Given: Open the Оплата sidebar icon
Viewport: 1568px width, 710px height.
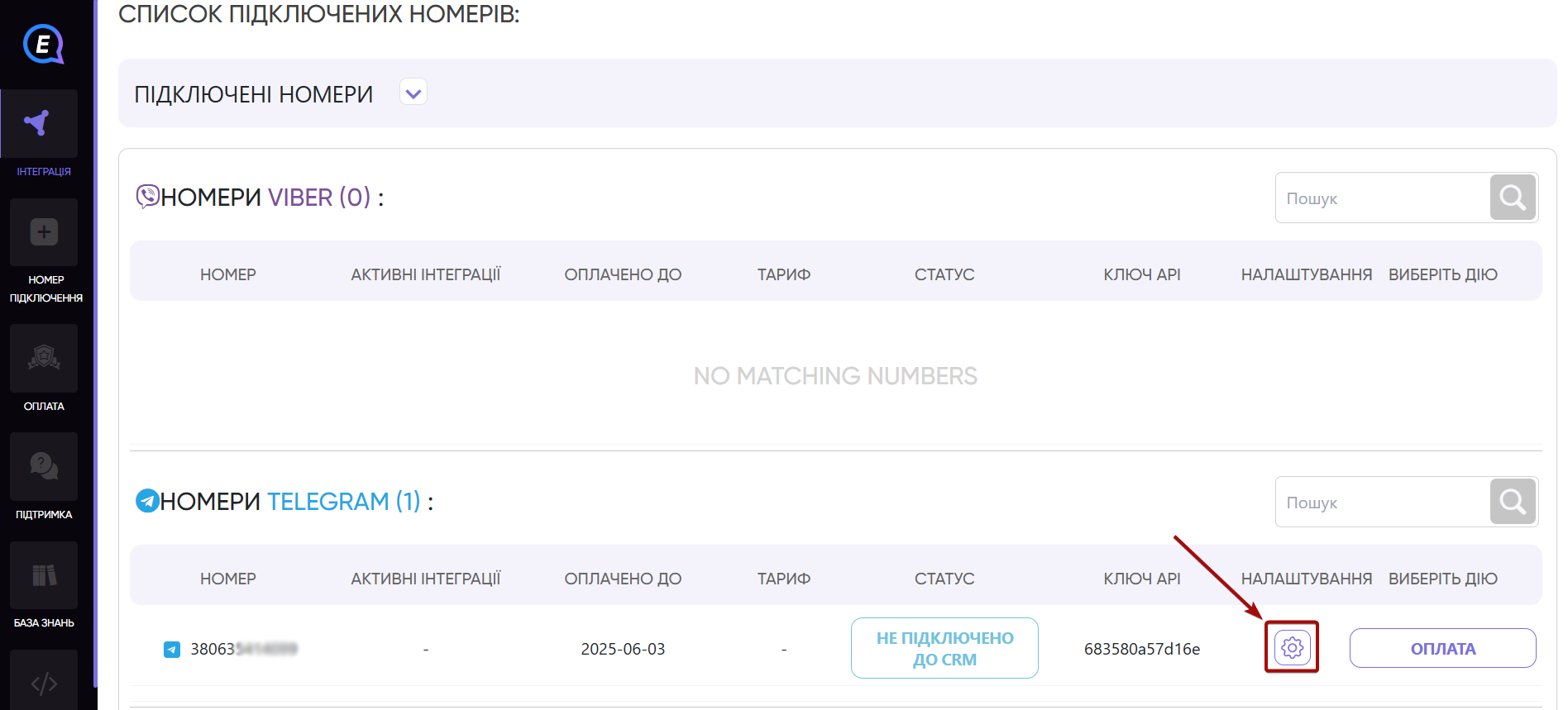Looking at the screenshot, I should tap(44, 358).
